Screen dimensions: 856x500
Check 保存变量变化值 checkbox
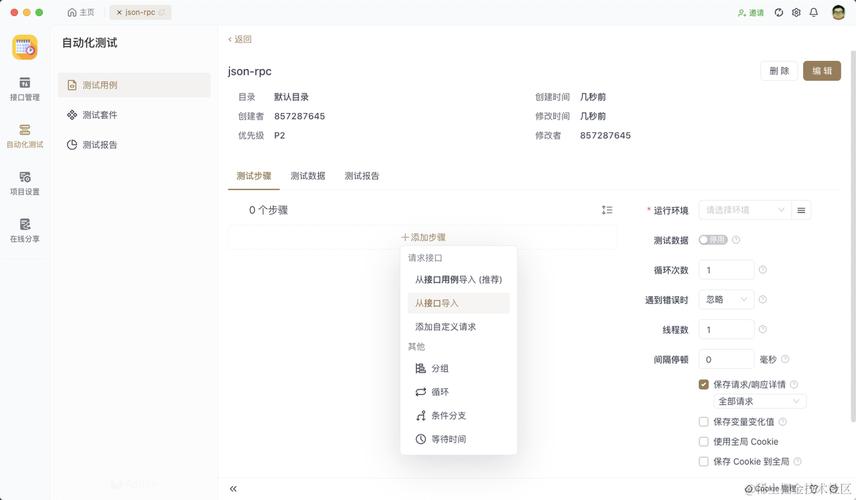pyautogui.click(x=704, y=421)
